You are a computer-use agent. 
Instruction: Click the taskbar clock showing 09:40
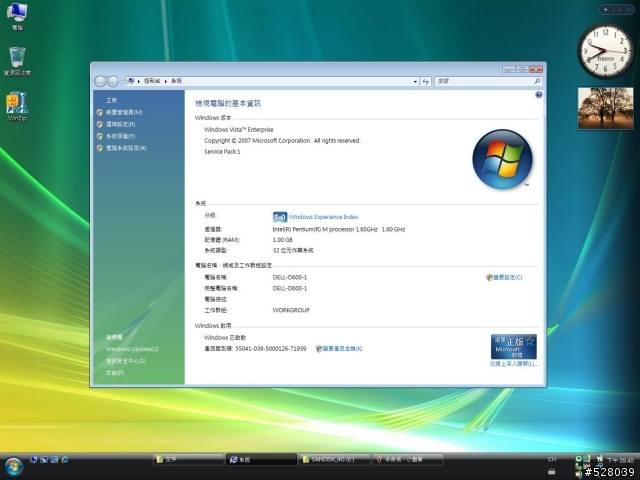click(x=620, y=460)
